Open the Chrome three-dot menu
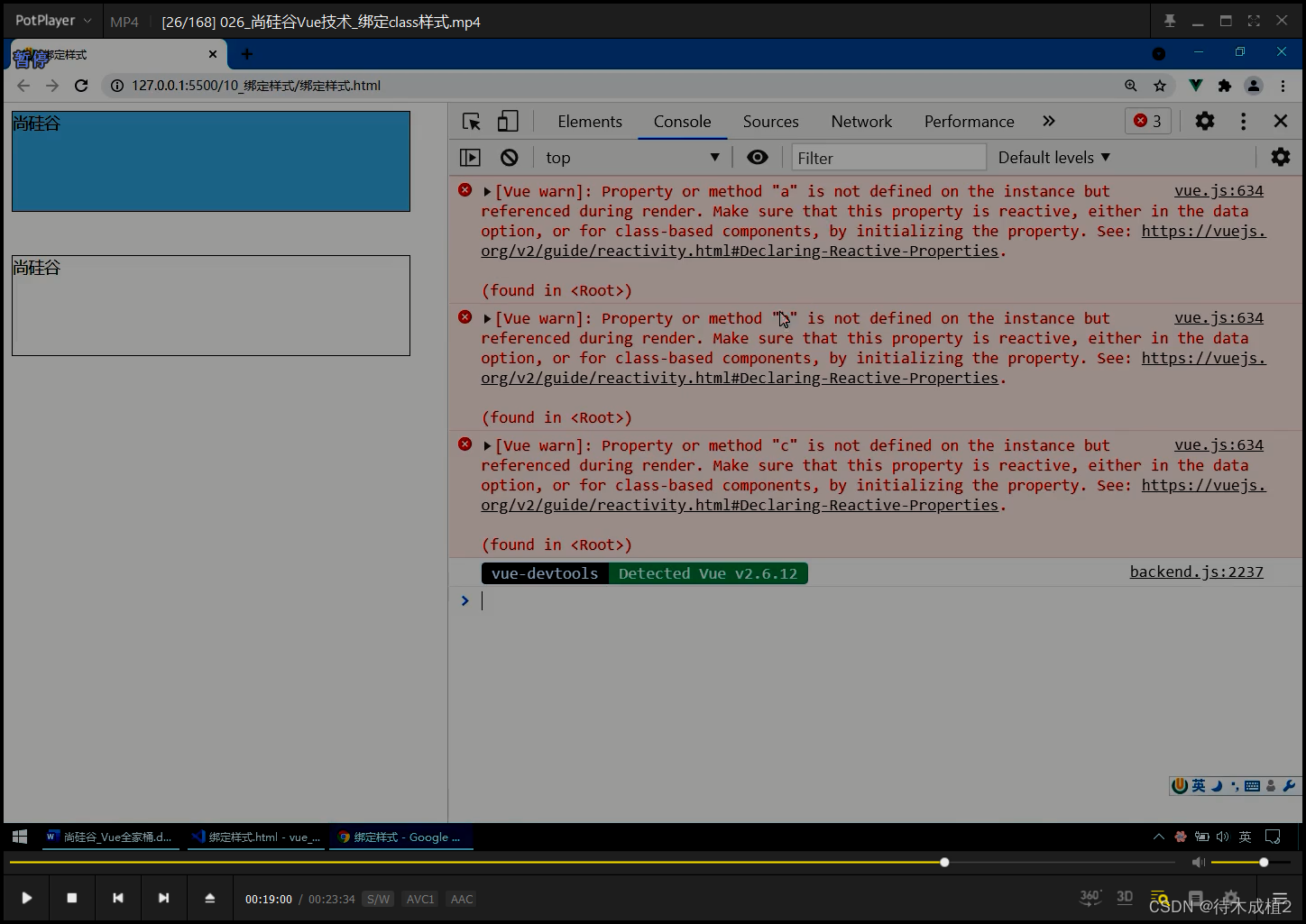Screen dimensions: 1306x924 click(1283, 86)
